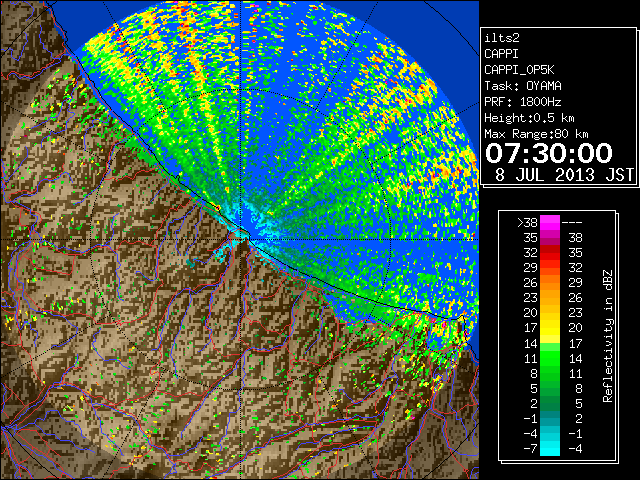The width and height of the screenshot is (640, 480).
Task: Pick the magenta >38 dBZ legend swatch
Action: 550,223
